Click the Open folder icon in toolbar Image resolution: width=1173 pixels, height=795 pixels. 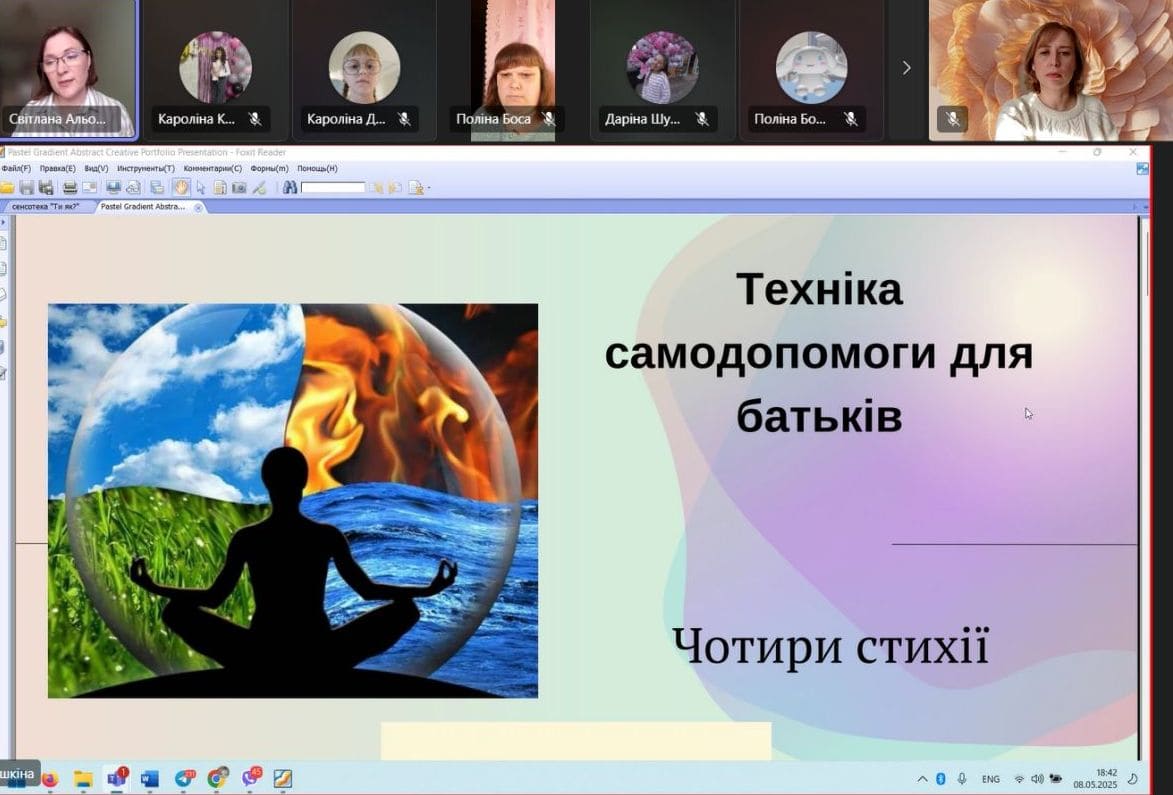(7, 187)
